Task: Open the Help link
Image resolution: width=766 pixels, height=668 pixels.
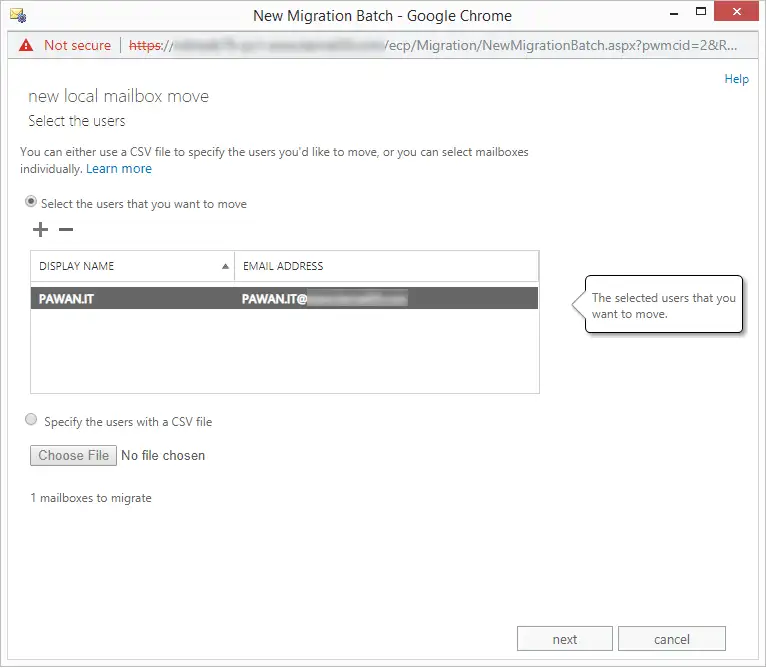Action: 736,79
